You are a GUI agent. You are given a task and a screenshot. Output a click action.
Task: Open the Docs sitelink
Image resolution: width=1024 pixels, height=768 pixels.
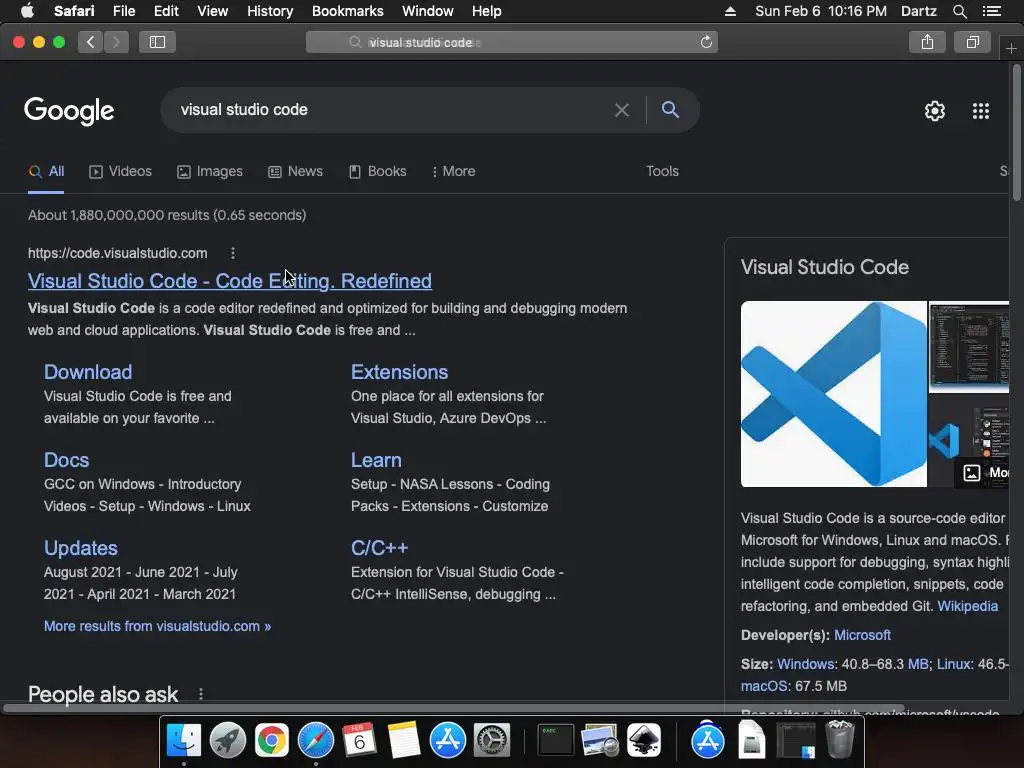coord(66,460)
